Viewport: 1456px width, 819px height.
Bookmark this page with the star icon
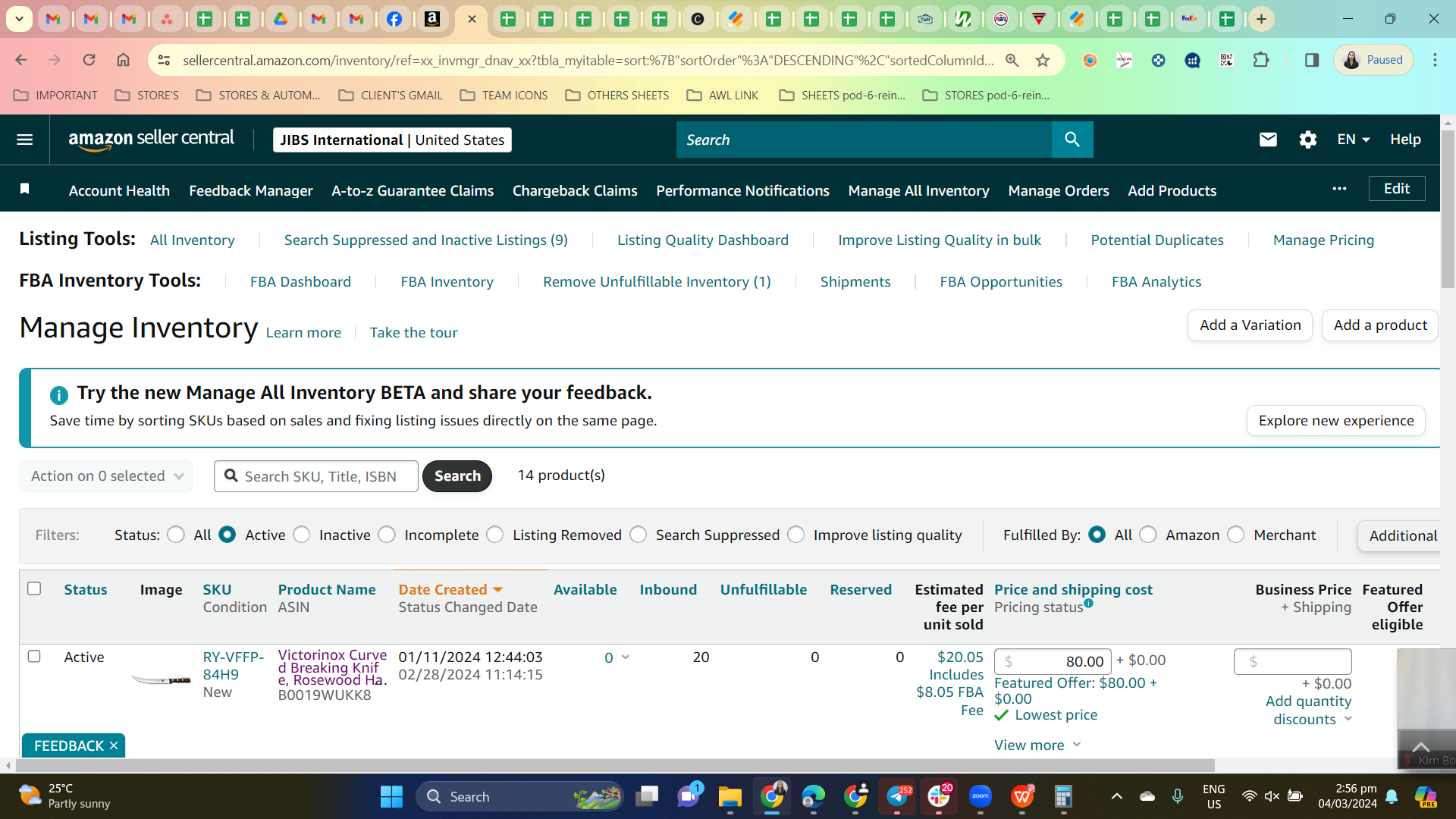pyautogui.click(x=1043, y=60)
